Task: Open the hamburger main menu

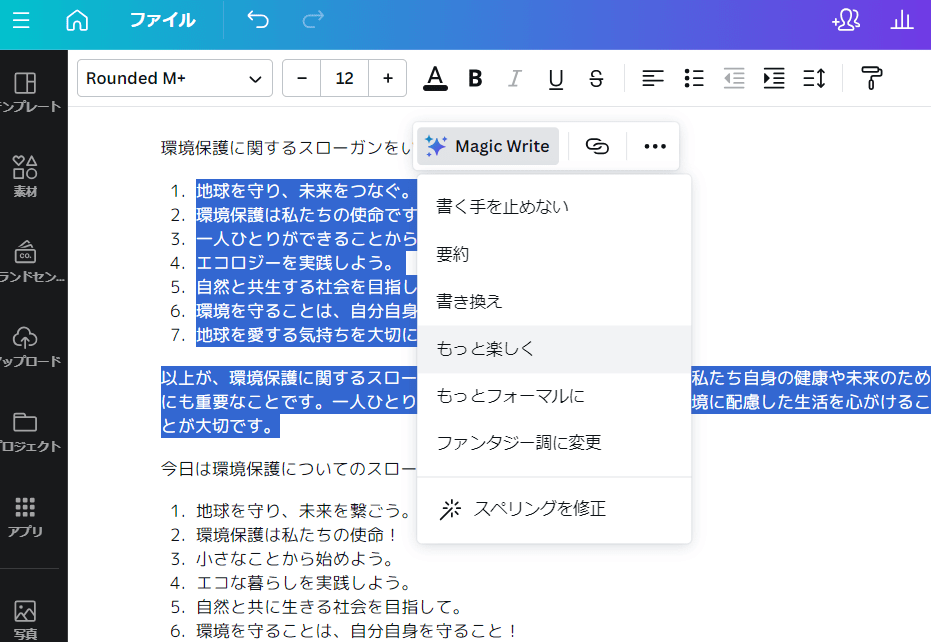Action: pyautogui.click(x=21, y=20)
